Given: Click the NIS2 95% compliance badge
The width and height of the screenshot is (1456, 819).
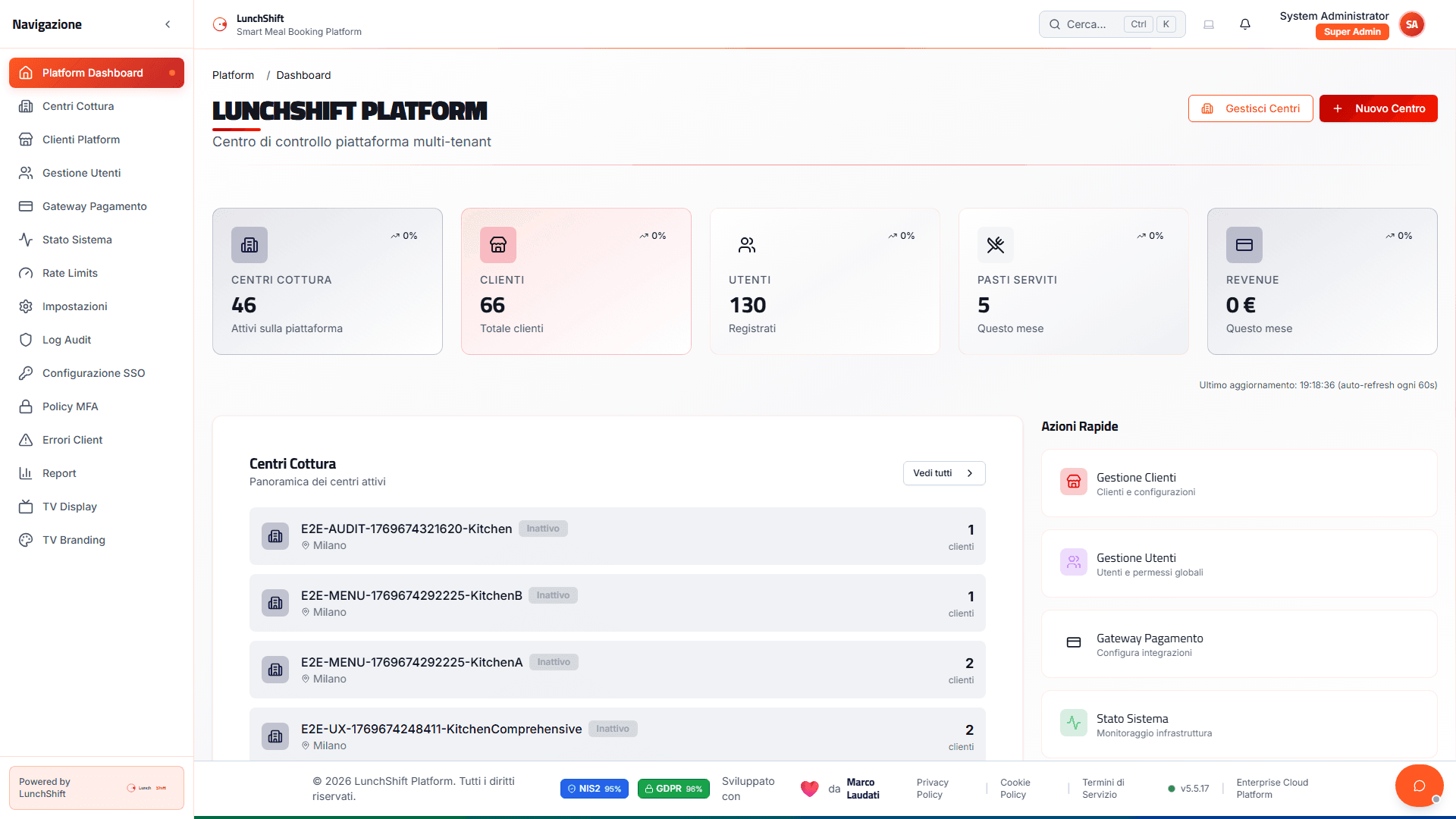Looking at the screenshot, I should click(x=594, y=788).
